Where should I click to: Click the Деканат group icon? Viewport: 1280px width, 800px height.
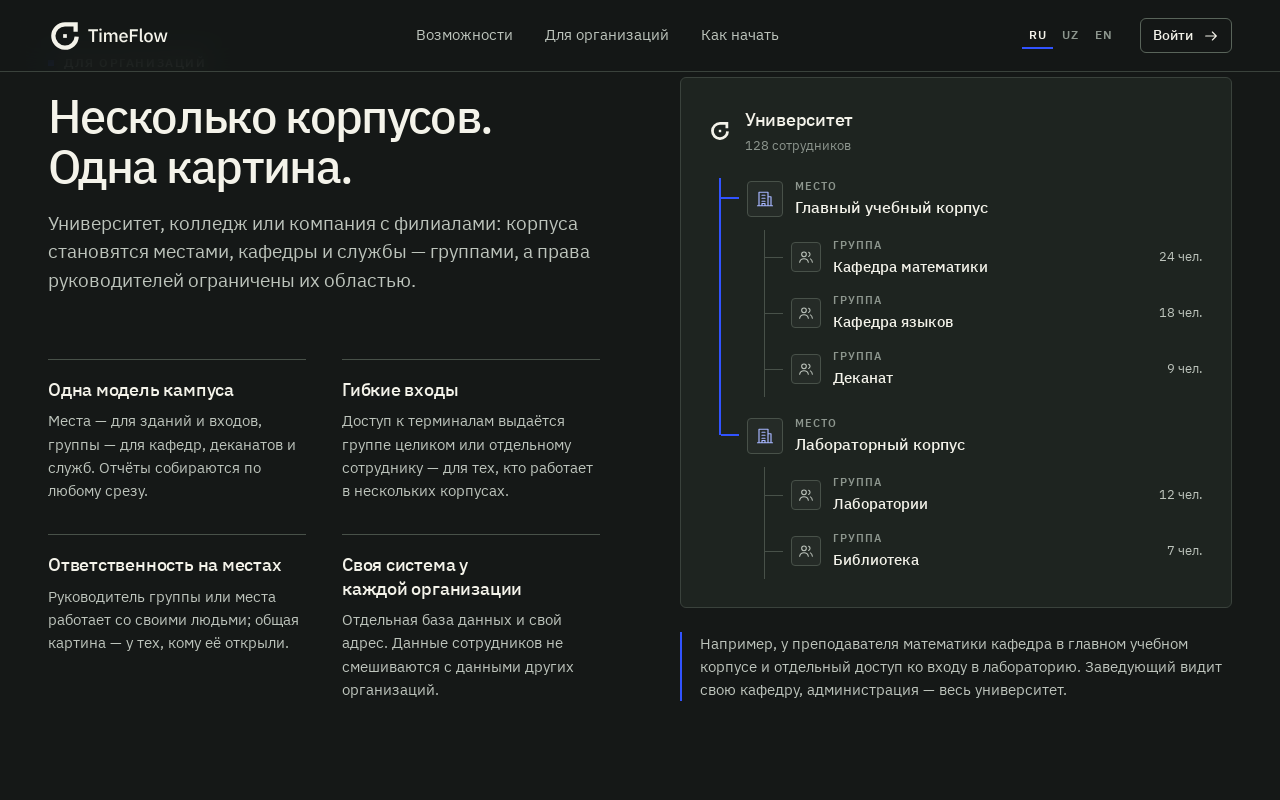806,369
